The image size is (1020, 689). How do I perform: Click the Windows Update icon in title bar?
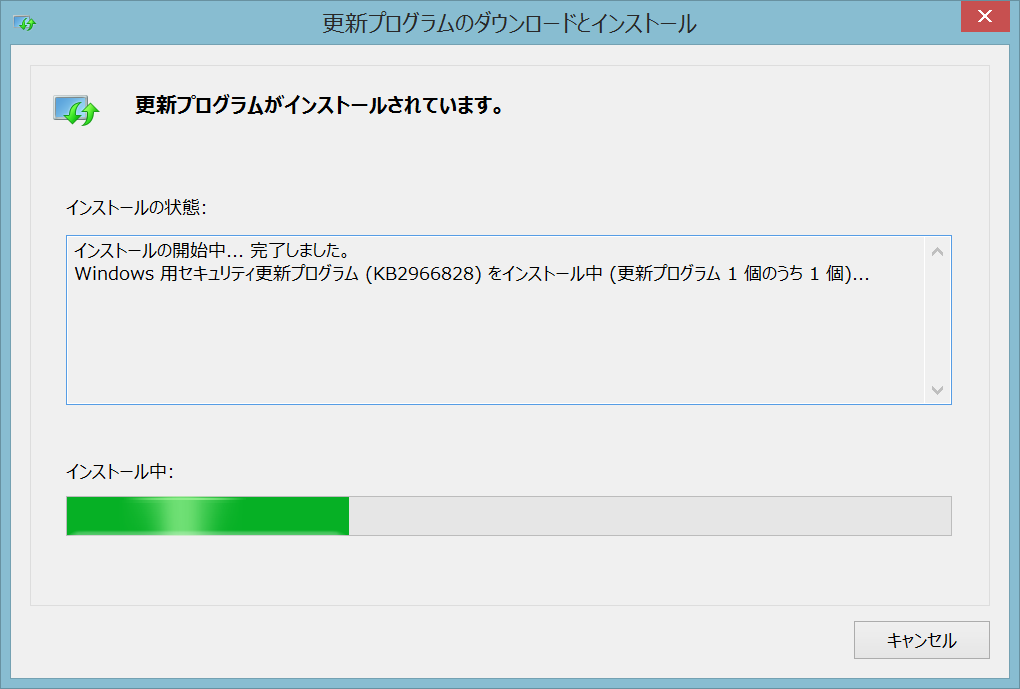click(25, 23)
